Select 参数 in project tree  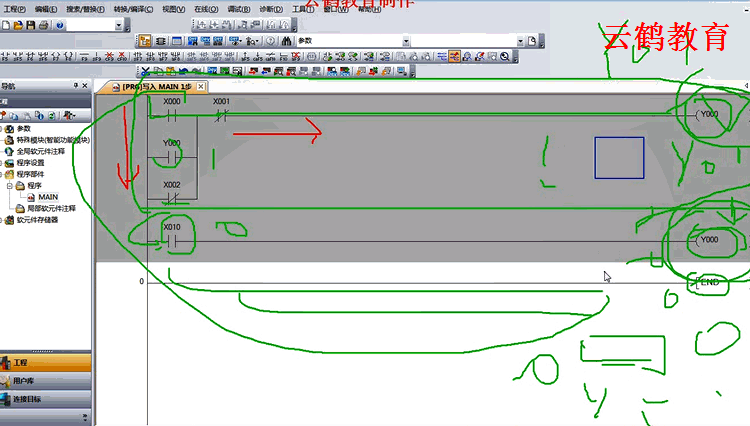pyautogui.click(x=23, y=129)
